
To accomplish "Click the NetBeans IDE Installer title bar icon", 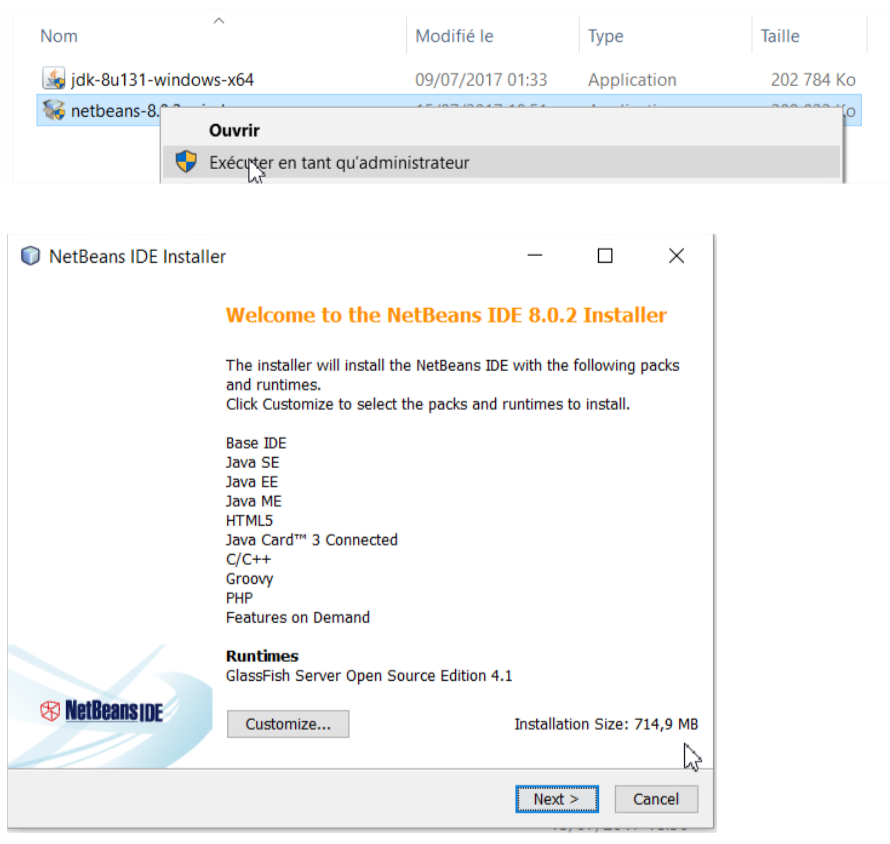I will (31, 256).
